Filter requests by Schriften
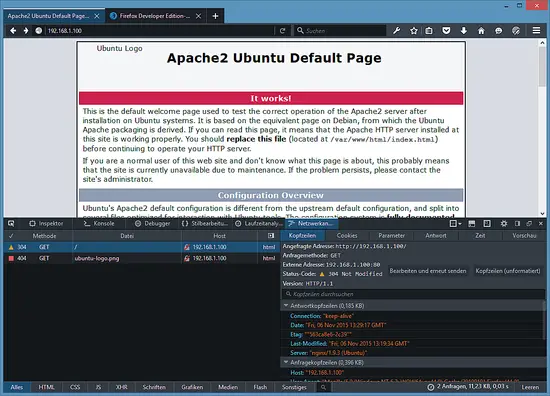The width and height of the screenshot is (550, 396). 154,387
